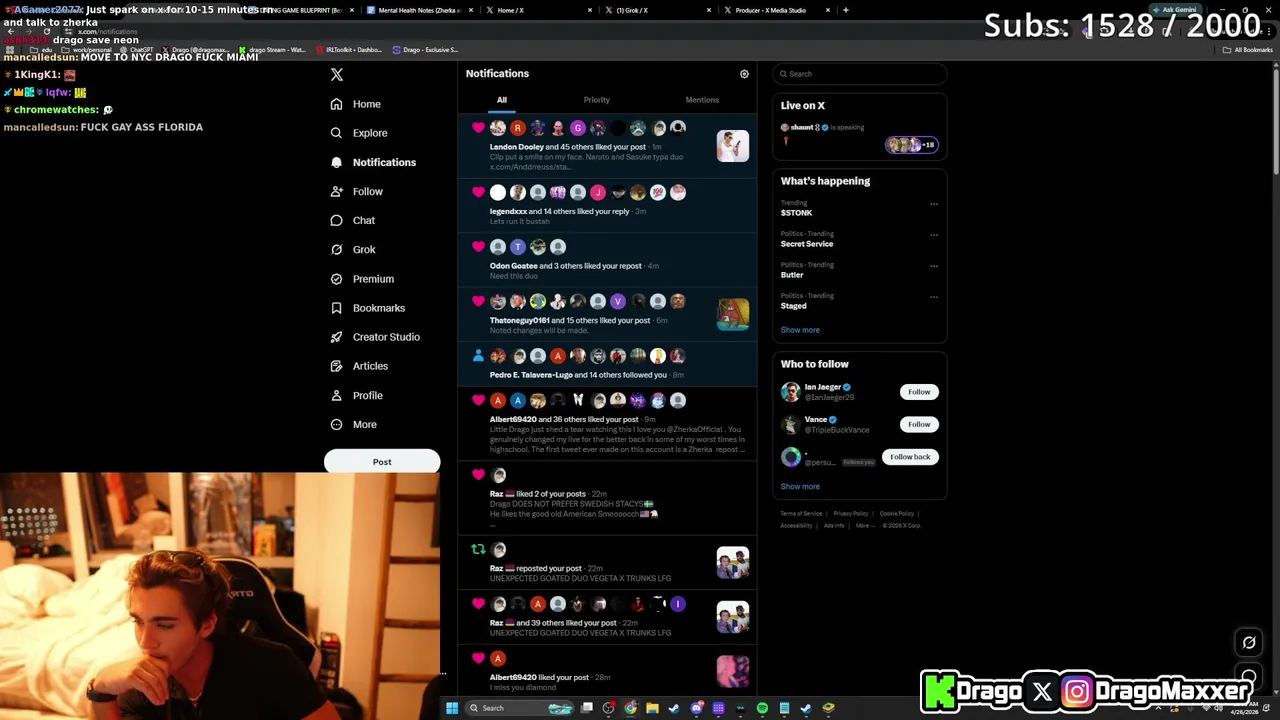Open Premium from the sidebar

(x=362, y=279)
